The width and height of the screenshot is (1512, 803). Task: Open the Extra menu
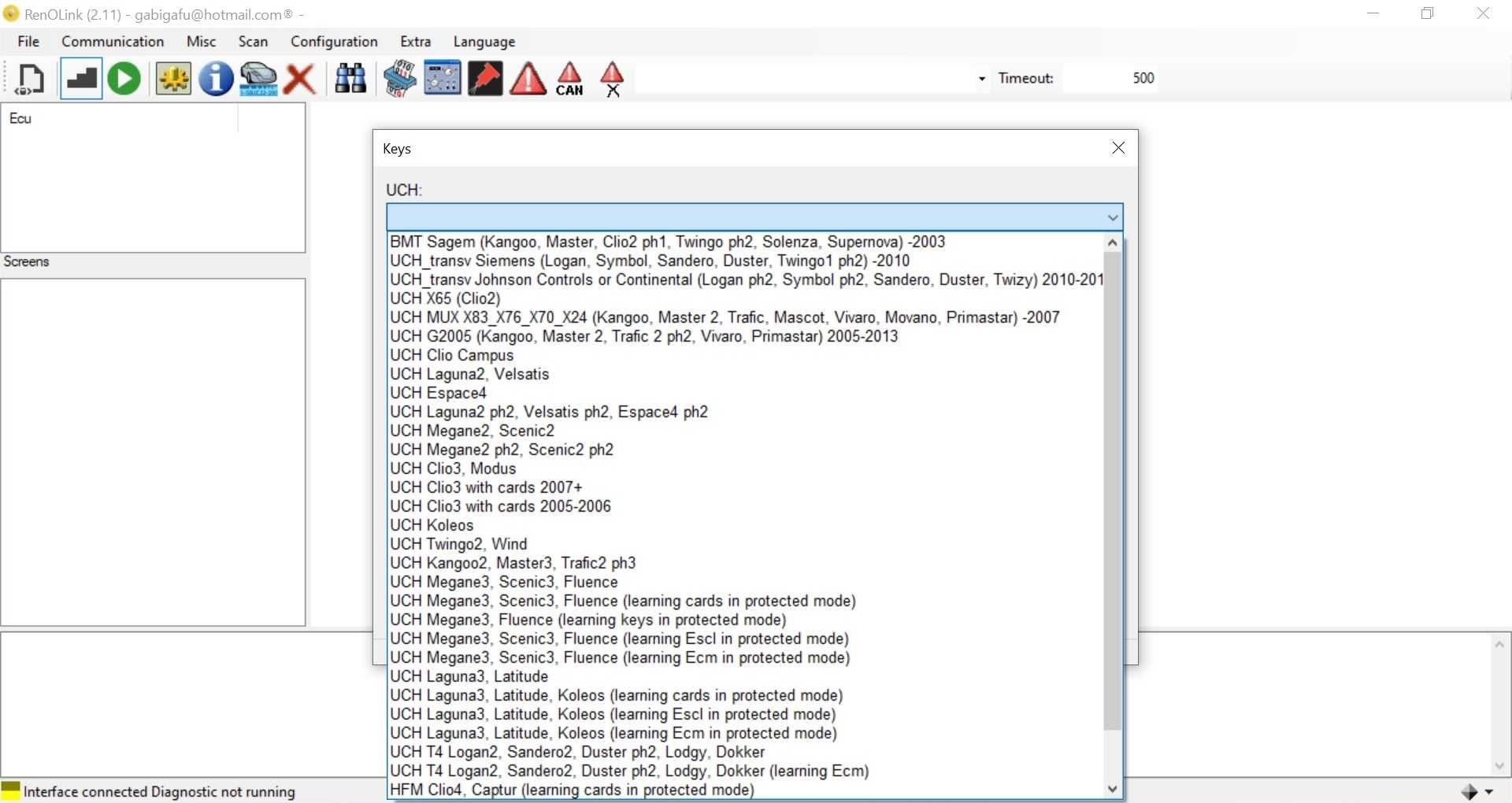tap(415, 42)
